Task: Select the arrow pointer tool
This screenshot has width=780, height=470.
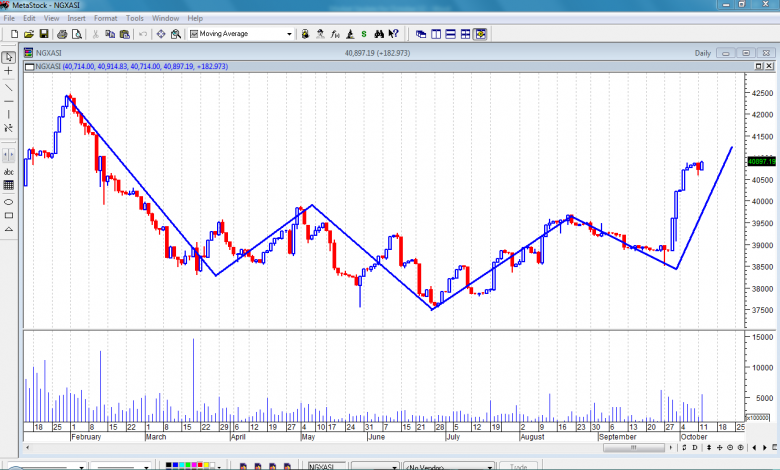Action: 8,57
